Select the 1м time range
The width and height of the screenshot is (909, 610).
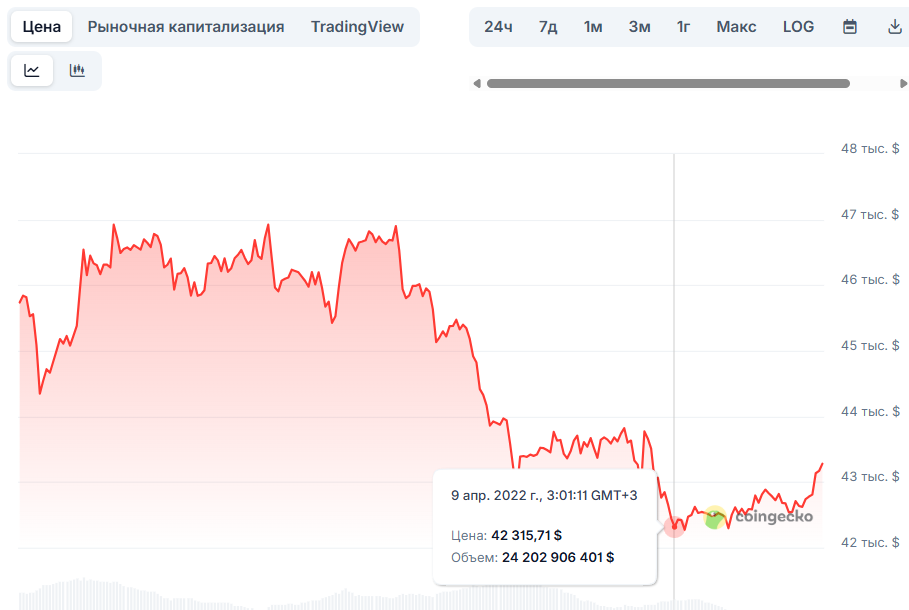tap(593, 27)
